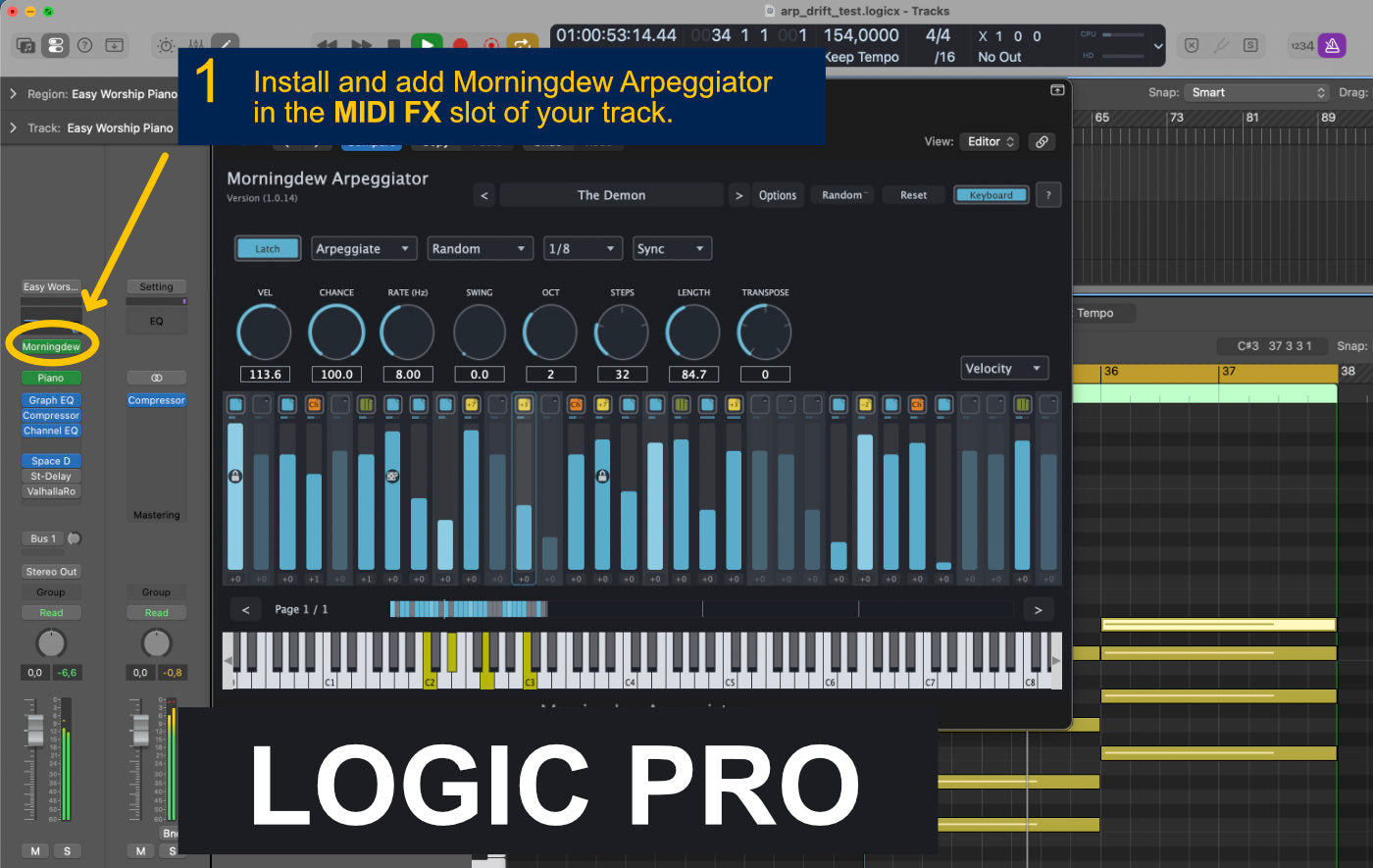Click the OCT value field showing 2
The image size is (1373, 868).
click(550, 374)
